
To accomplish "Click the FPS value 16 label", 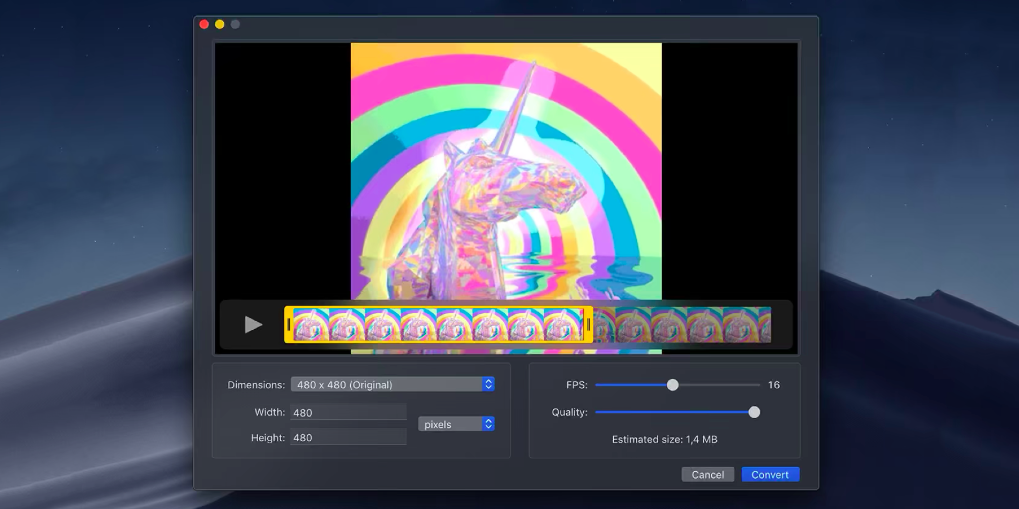I will point(773,384).
